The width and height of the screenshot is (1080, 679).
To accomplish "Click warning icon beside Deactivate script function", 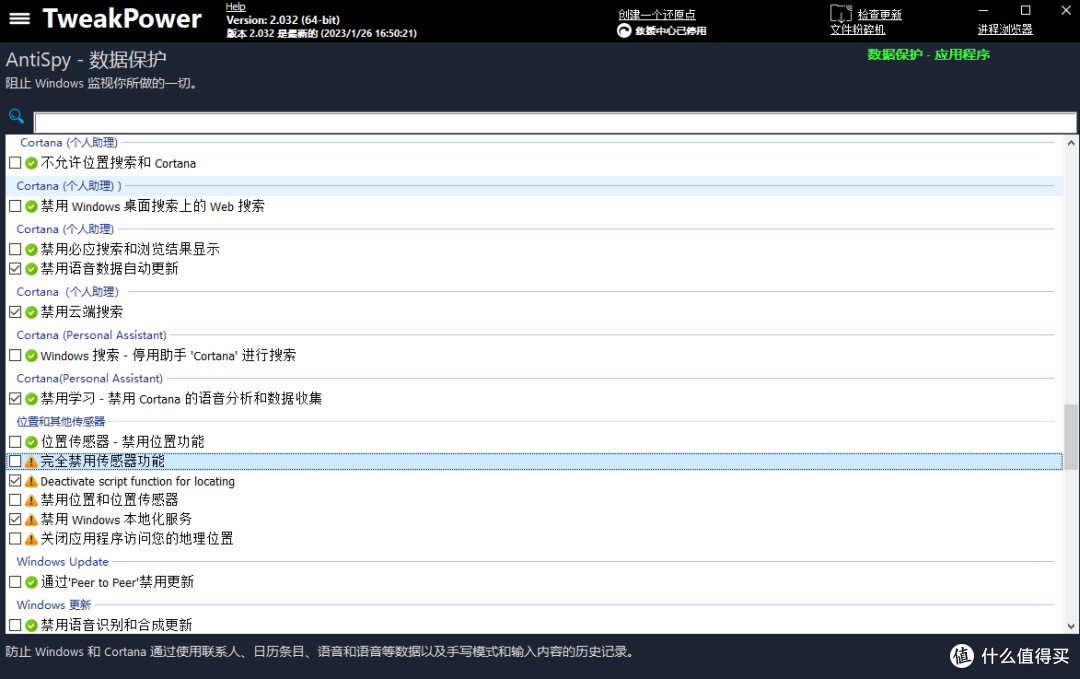I will click(x=32, y=481).
